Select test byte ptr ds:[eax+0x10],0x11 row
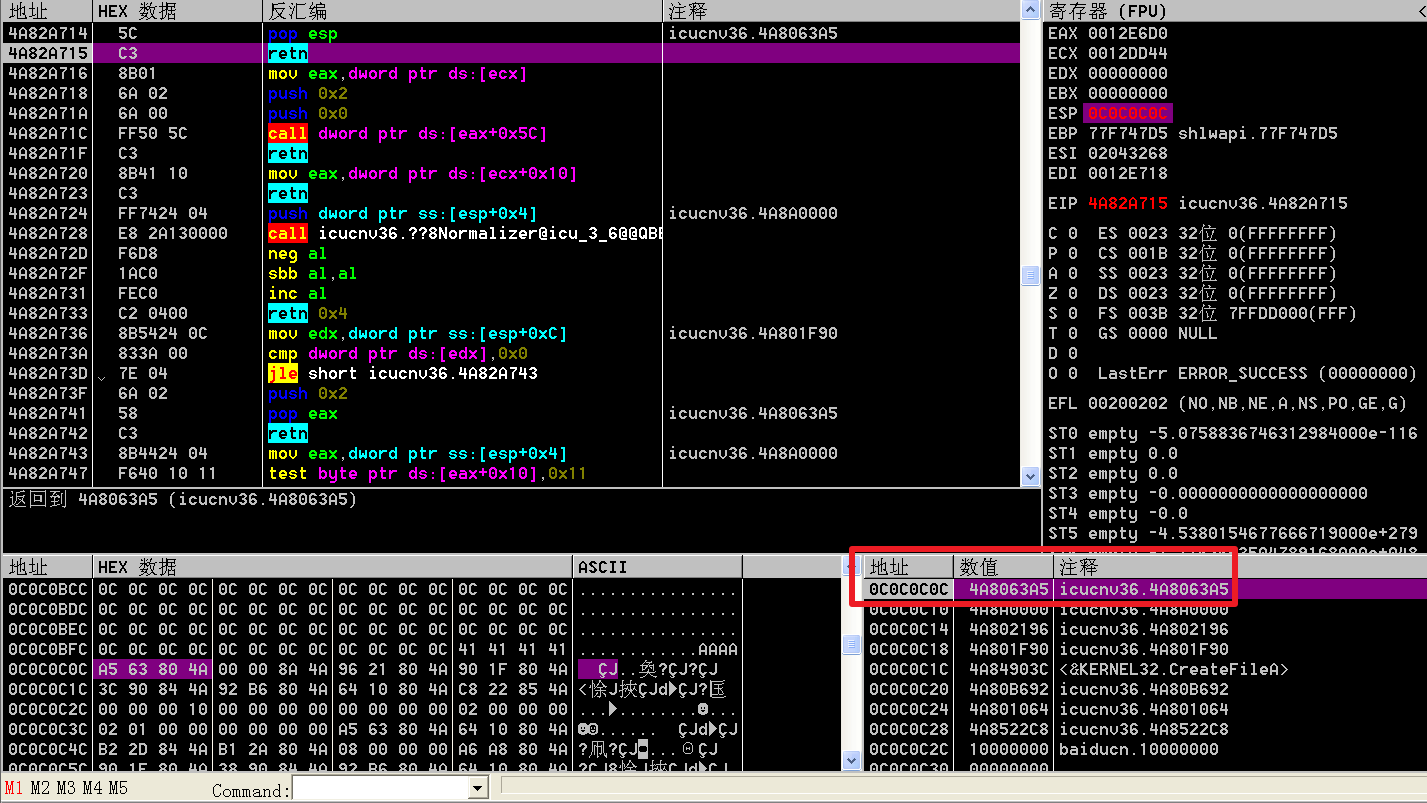 (x=511, y=473)
